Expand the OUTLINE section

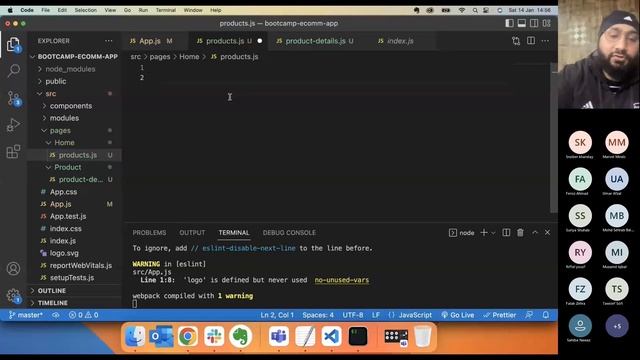[52, 291]
